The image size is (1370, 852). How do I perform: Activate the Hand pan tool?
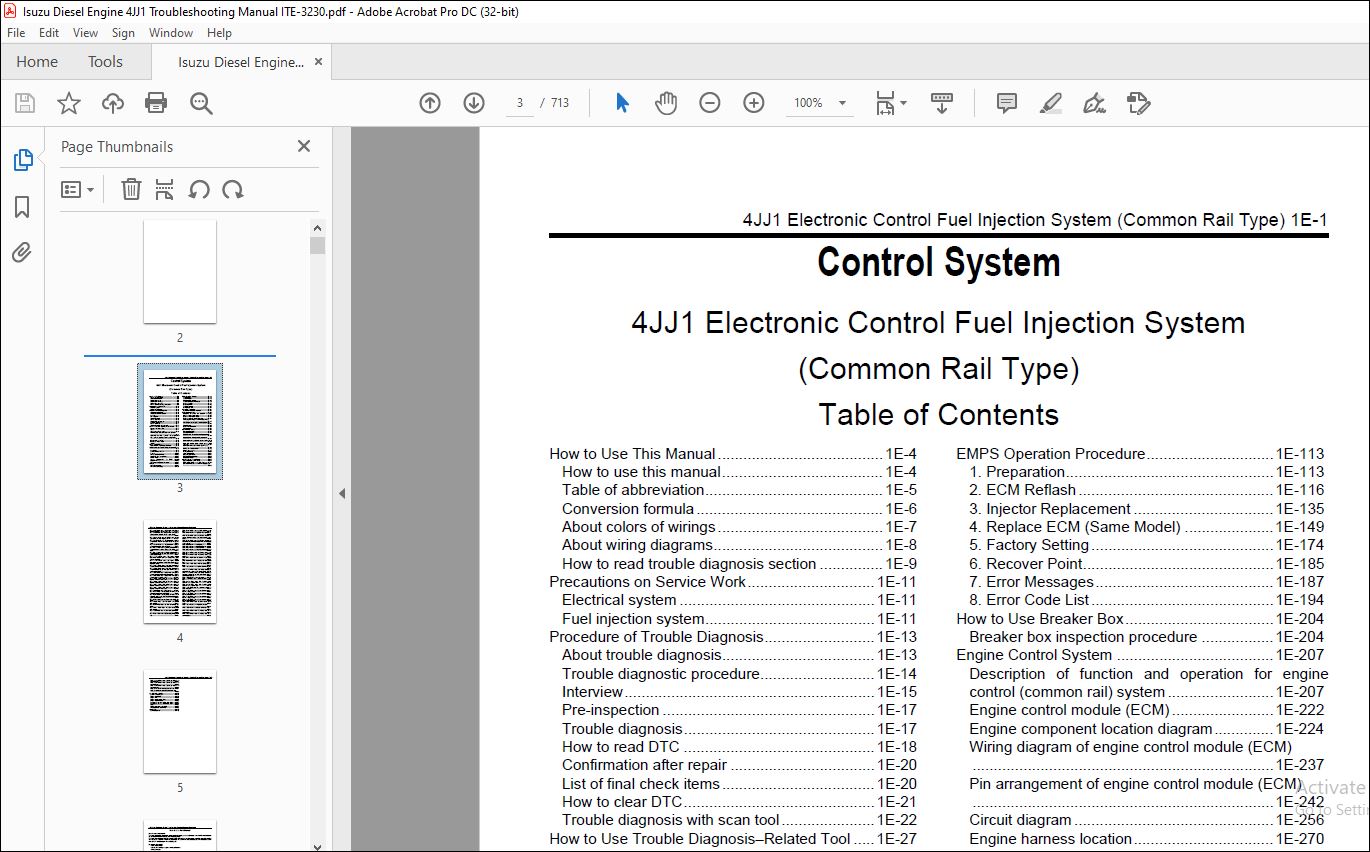pyautogui.click(x=666, y=103)
